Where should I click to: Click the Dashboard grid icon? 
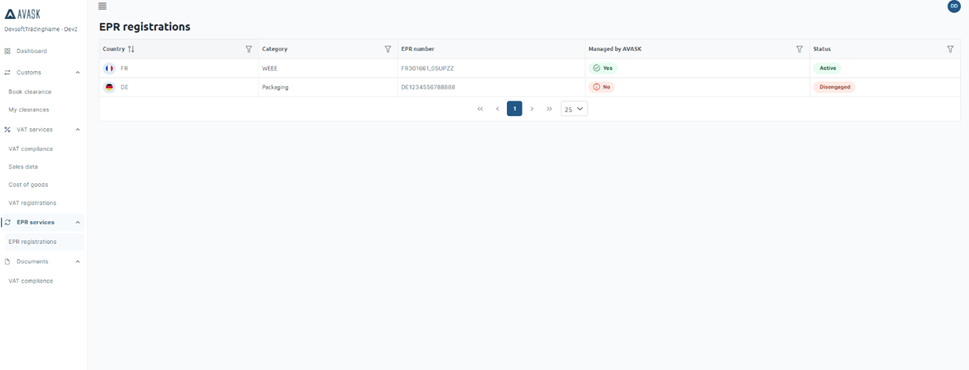[x=7, y=51]
